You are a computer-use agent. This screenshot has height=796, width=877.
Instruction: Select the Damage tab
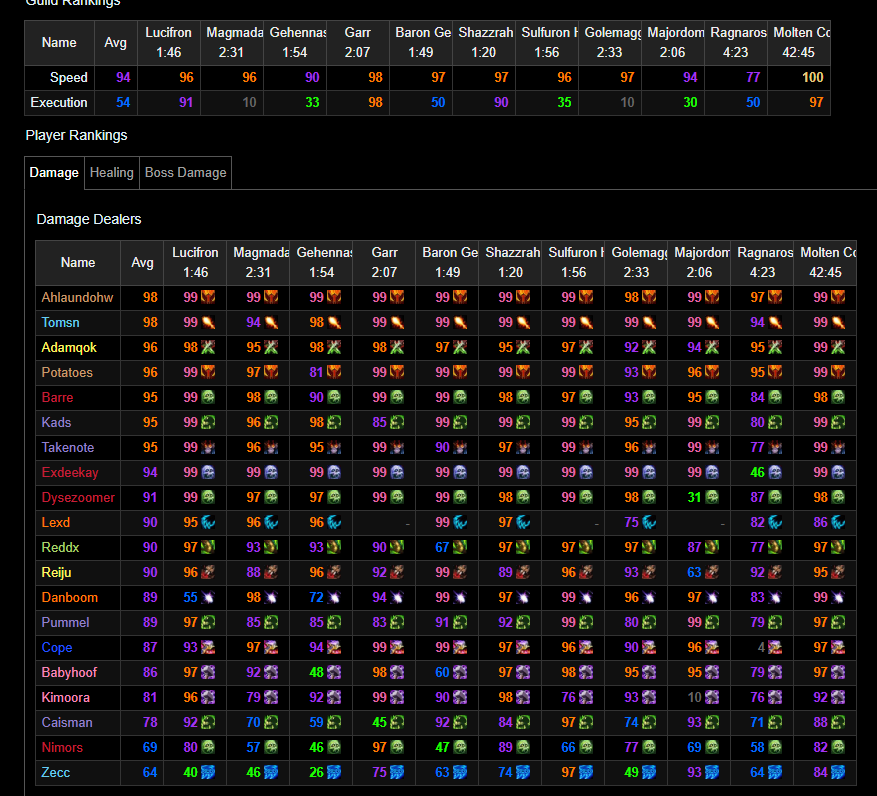(54, 172)
